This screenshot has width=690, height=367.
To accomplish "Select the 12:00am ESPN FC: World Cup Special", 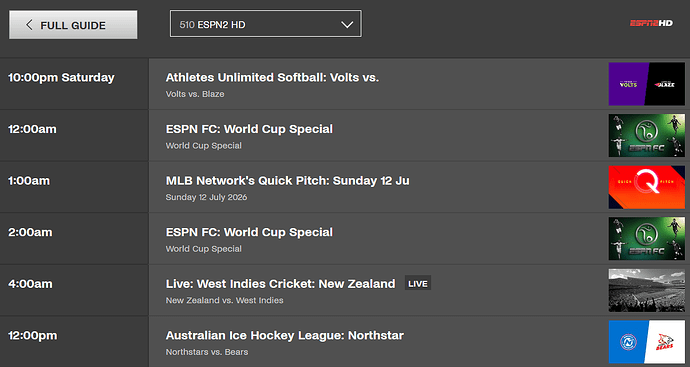I will 249,129.
